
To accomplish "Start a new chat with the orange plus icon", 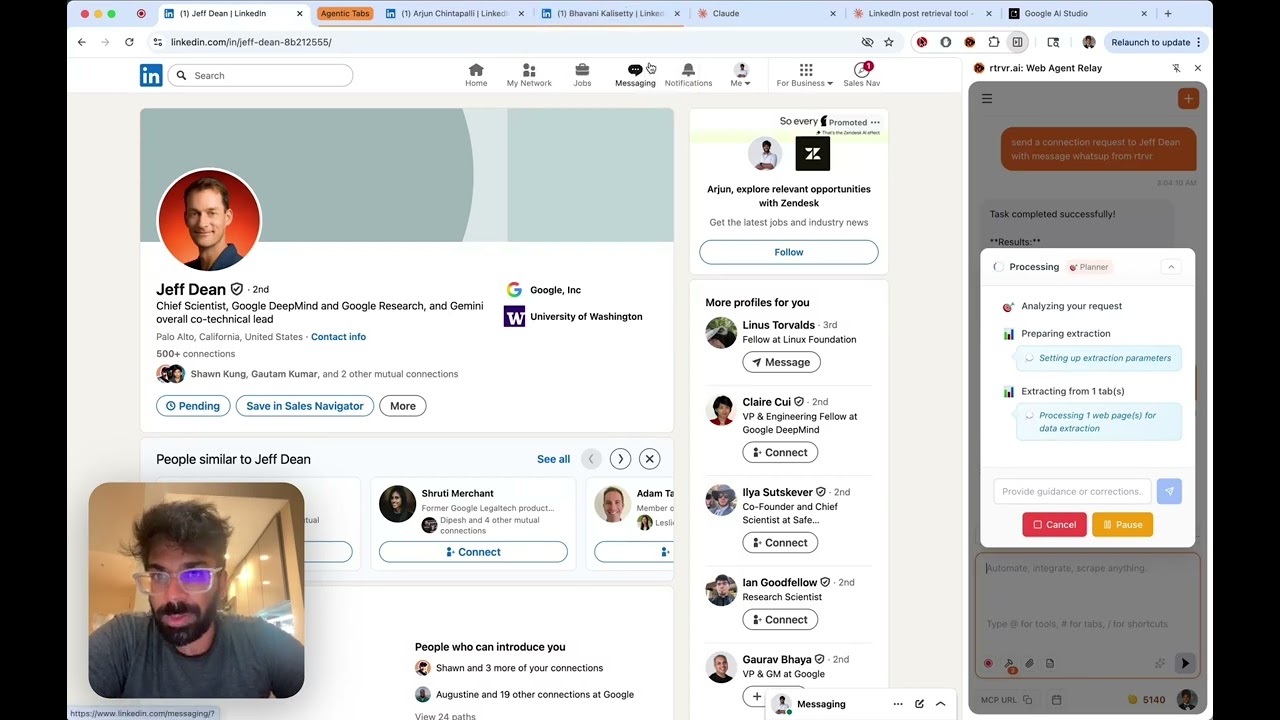I will coord(1188,98).
